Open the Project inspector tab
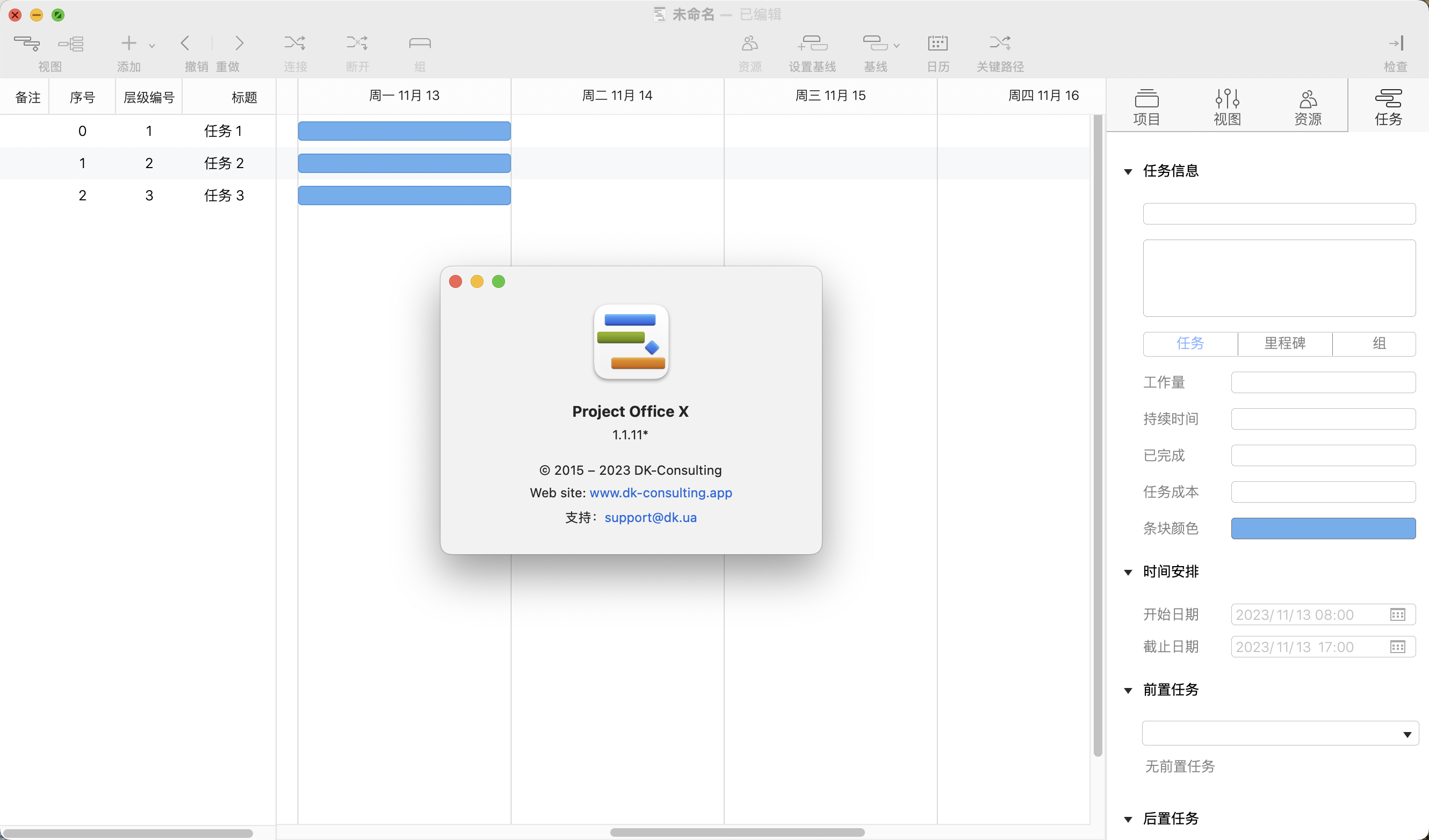This screenshot has height=840, width=1429. (1146, 106)
